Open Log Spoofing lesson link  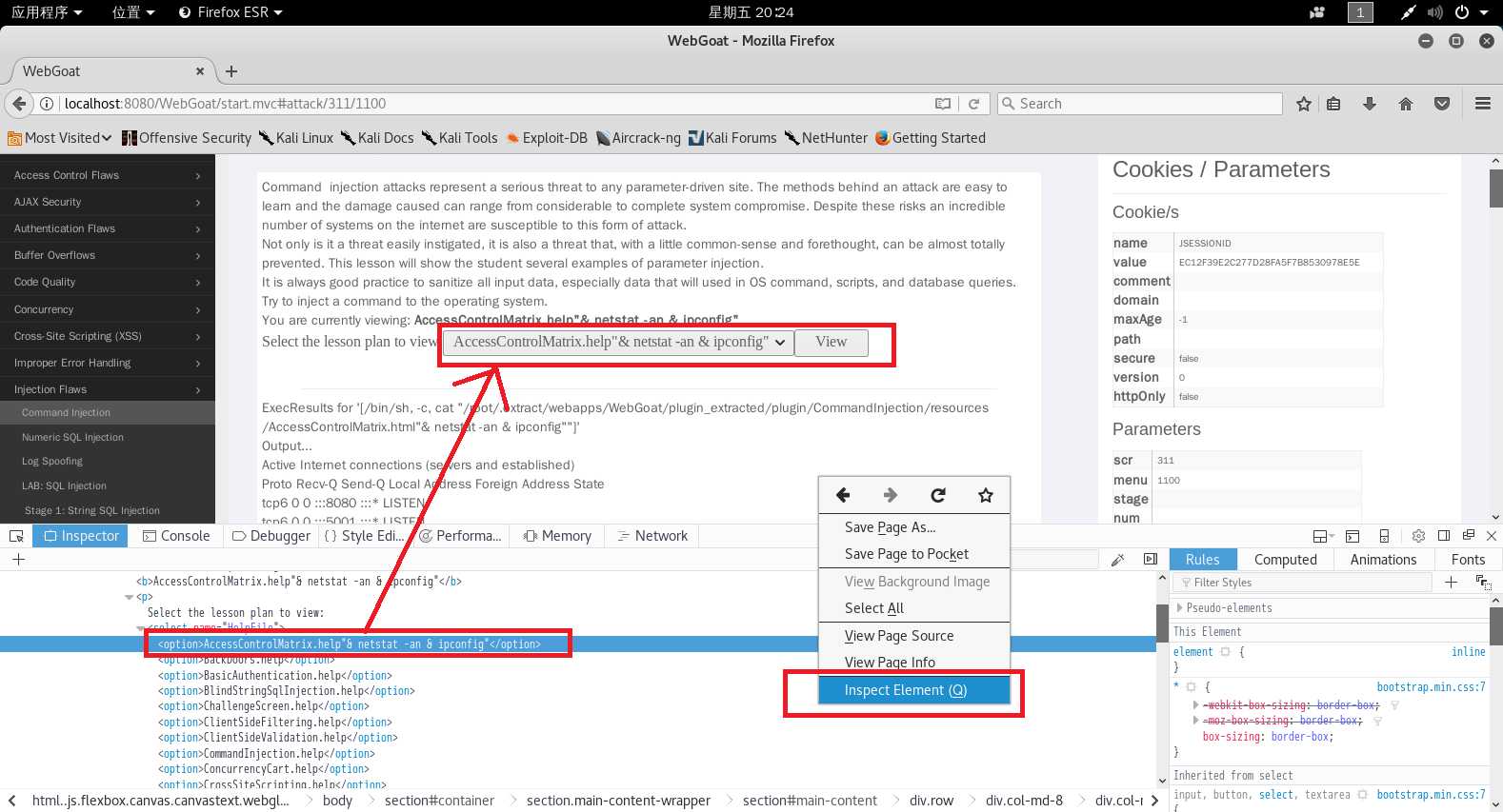tap(52, 461)
